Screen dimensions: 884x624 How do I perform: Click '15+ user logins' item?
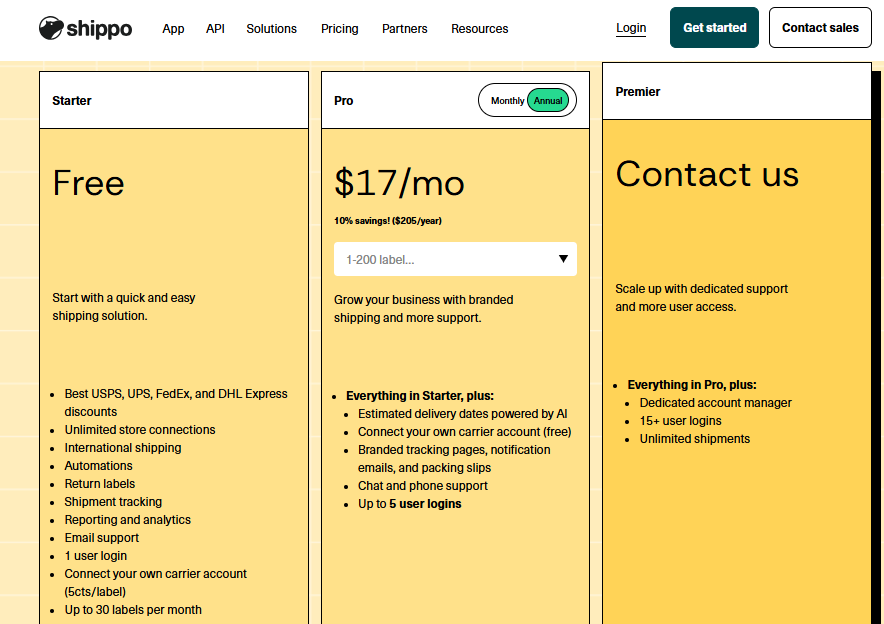click(680, 421)
